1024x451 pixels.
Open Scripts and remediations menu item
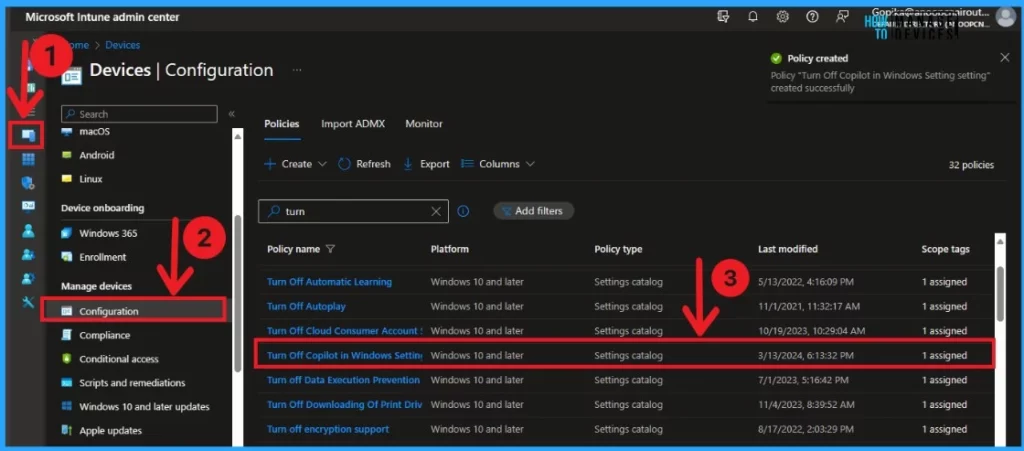[132, 382]
